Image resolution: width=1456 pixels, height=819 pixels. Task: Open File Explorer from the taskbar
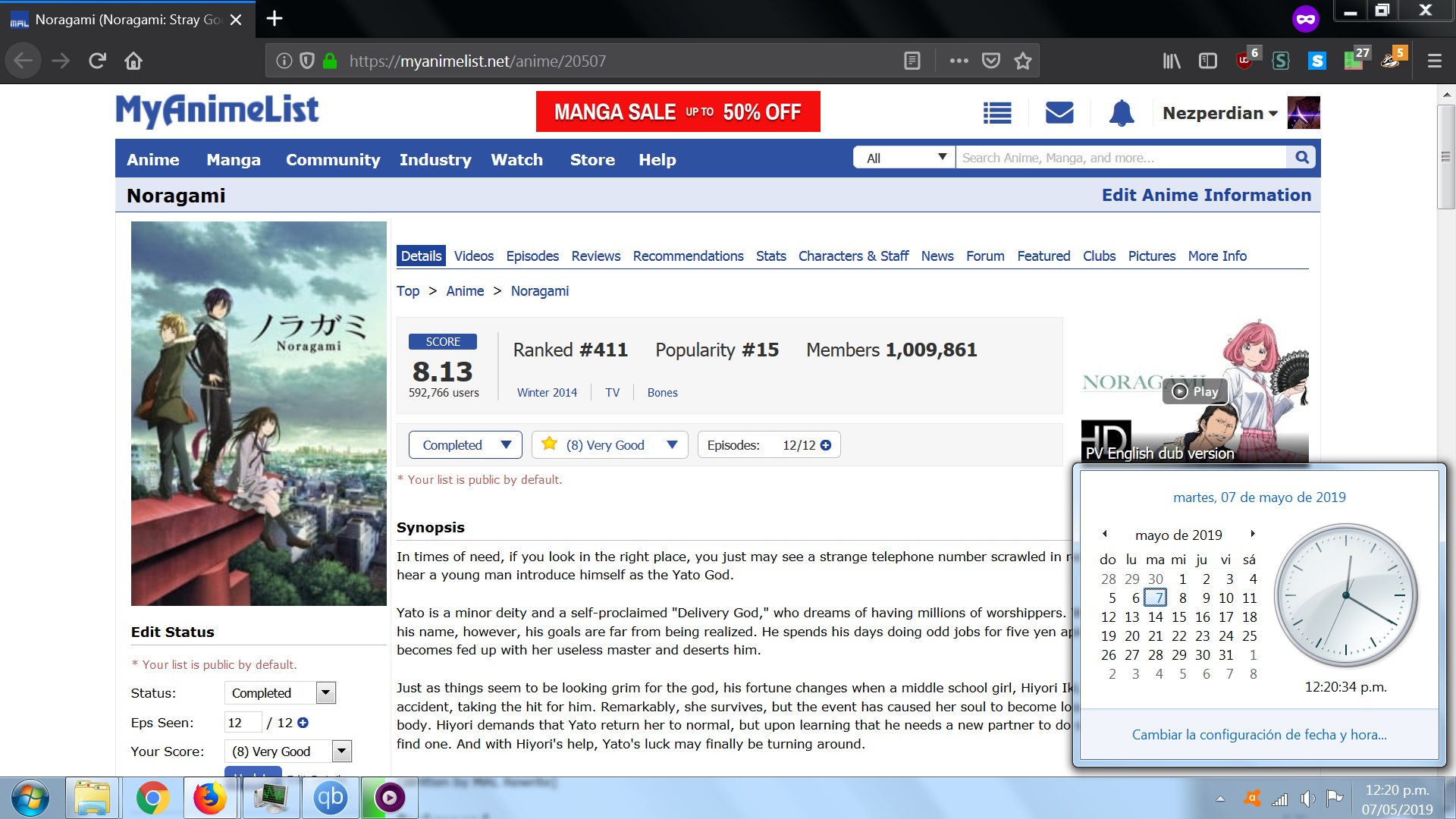tap(93, 799)
